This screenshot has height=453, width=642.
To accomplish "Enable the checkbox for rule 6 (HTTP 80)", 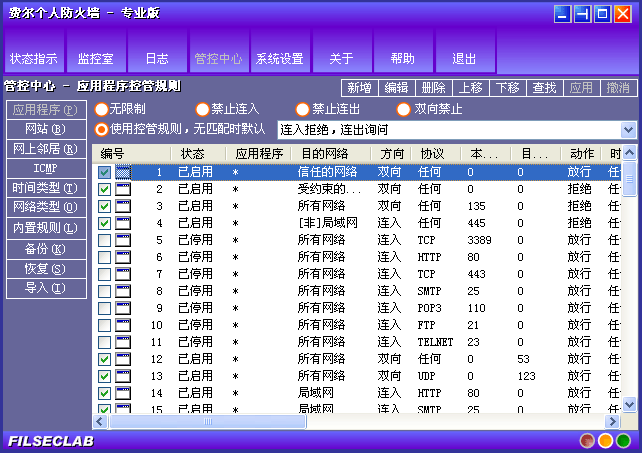I will pyautogui.click(x=104, y=257).
